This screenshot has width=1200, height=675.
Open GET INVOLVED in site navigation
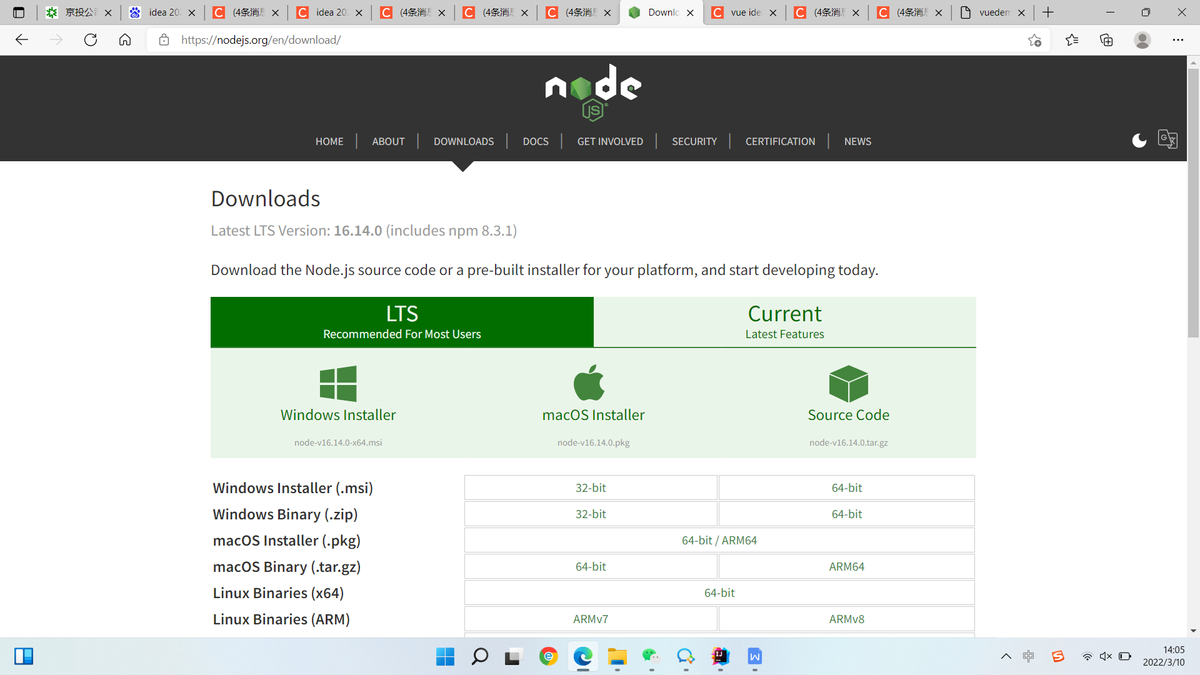point(610,141)
